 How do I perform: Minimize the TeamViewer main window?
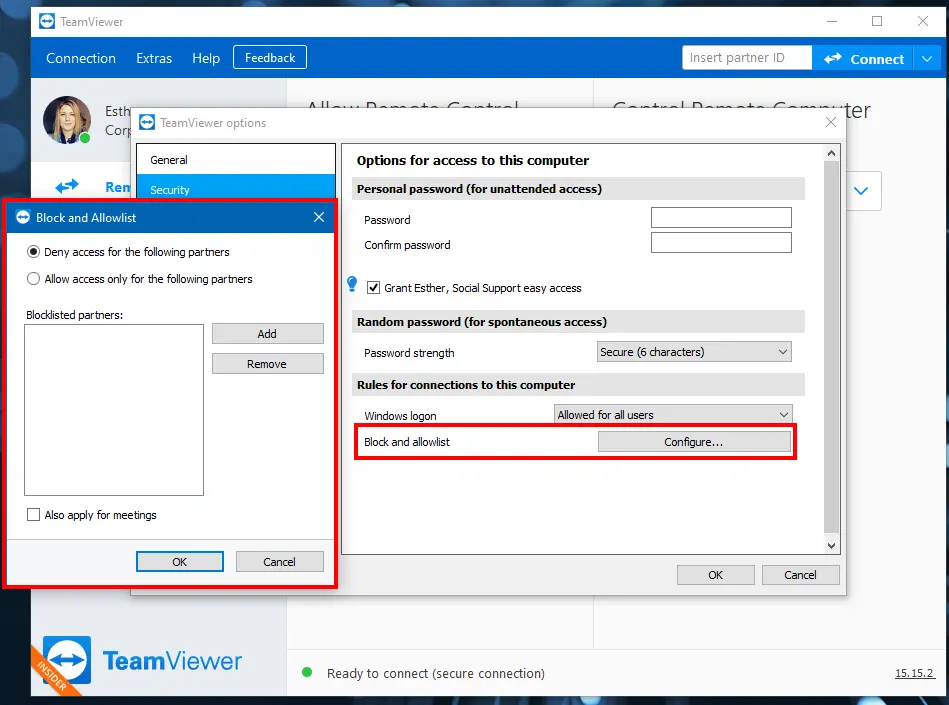point(832,21)
